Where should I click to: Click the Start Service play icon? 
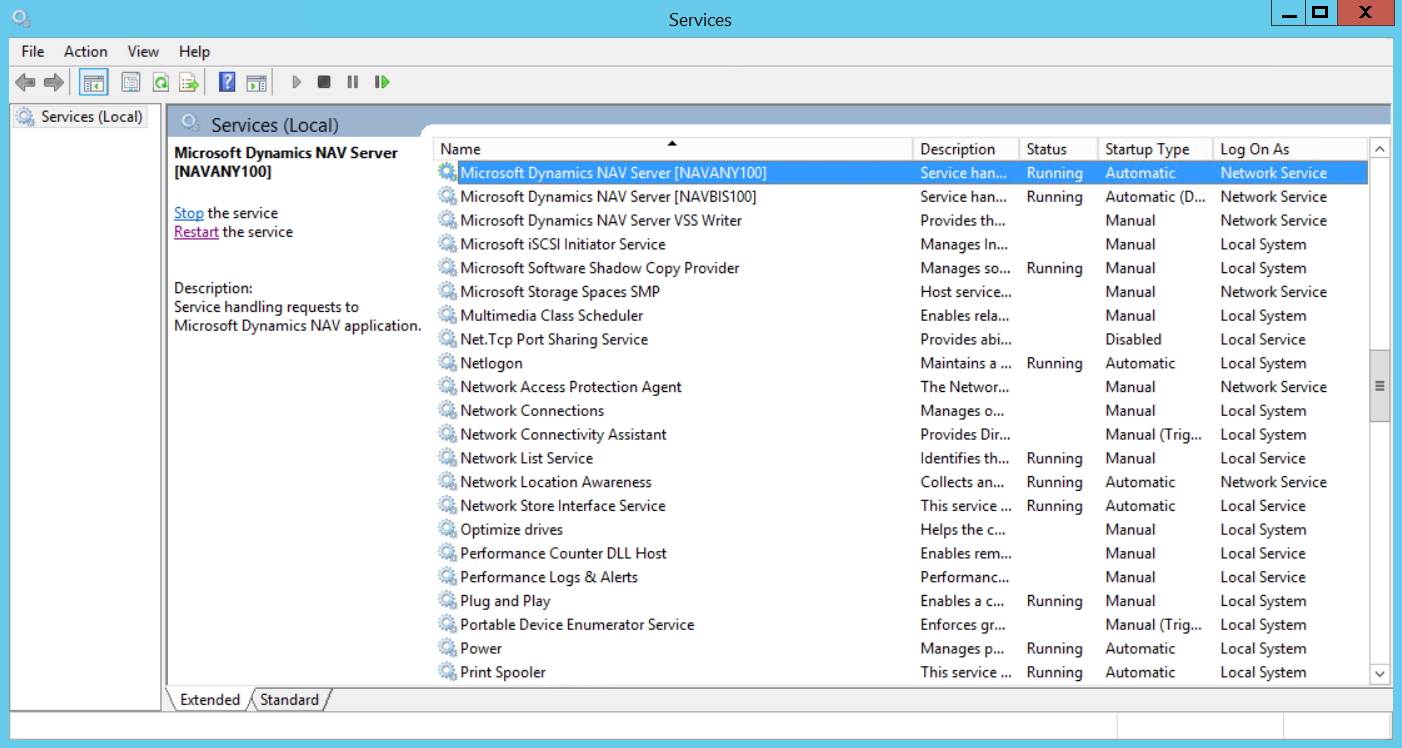pyautogui.click(x=296, y=82)
